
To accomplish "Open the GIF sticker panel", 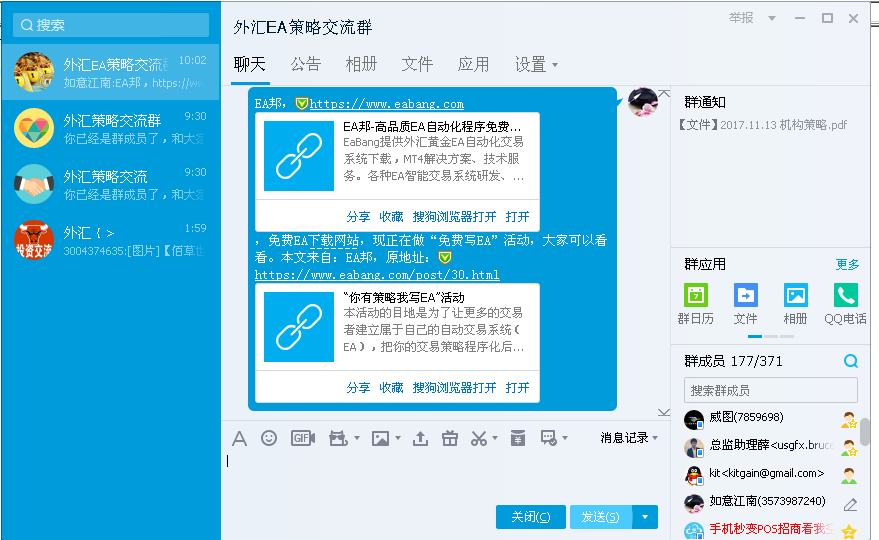I will pyautogui.click(x=303, y=438).
